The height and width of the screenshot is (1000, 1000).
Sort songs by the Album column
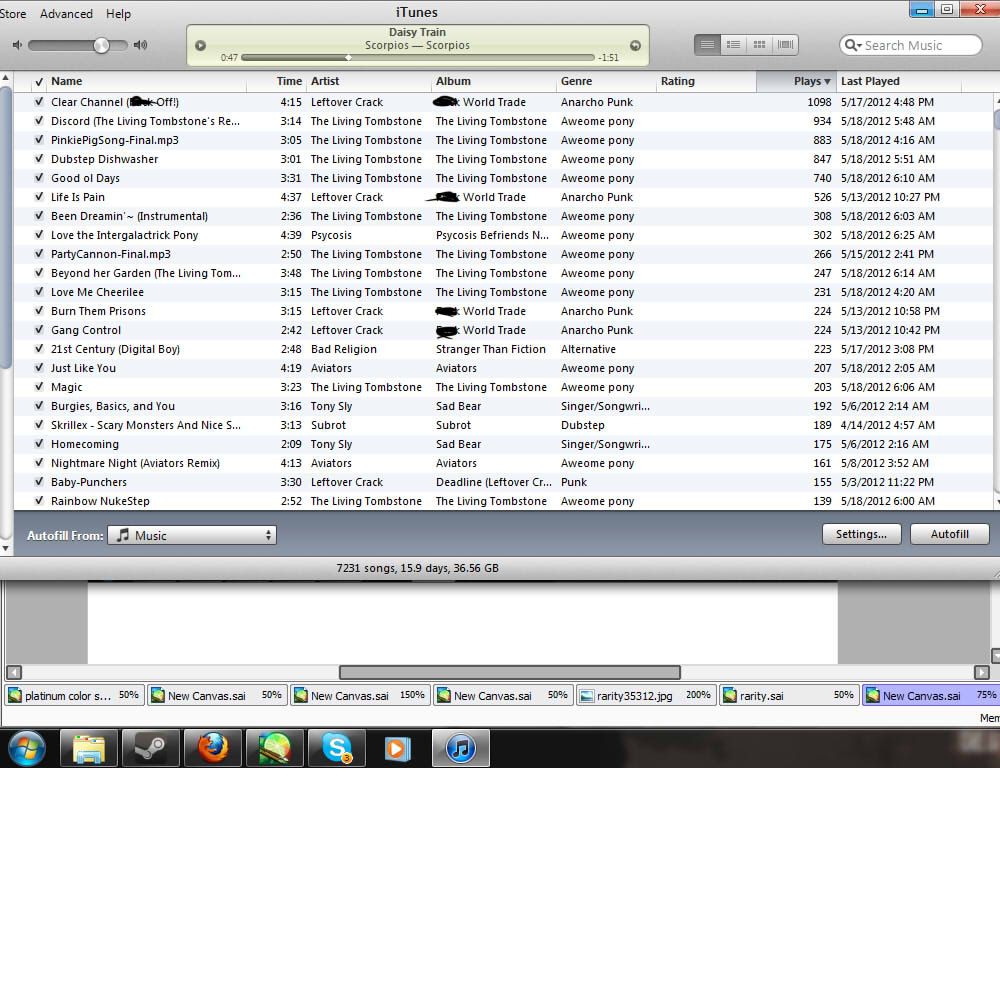[494, 81]
